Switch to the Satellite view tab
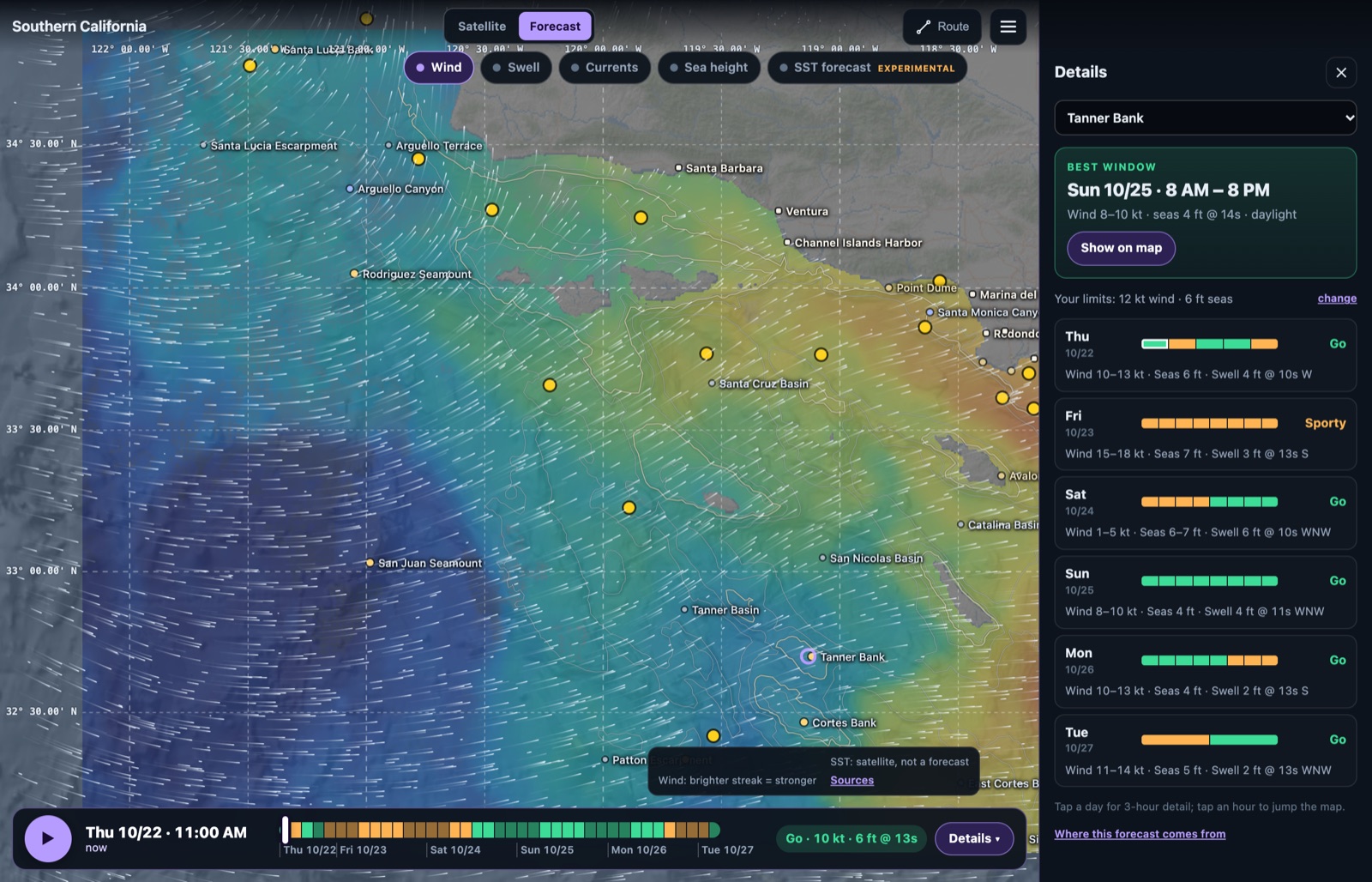Screen dimensions: 1372x882 482,27
